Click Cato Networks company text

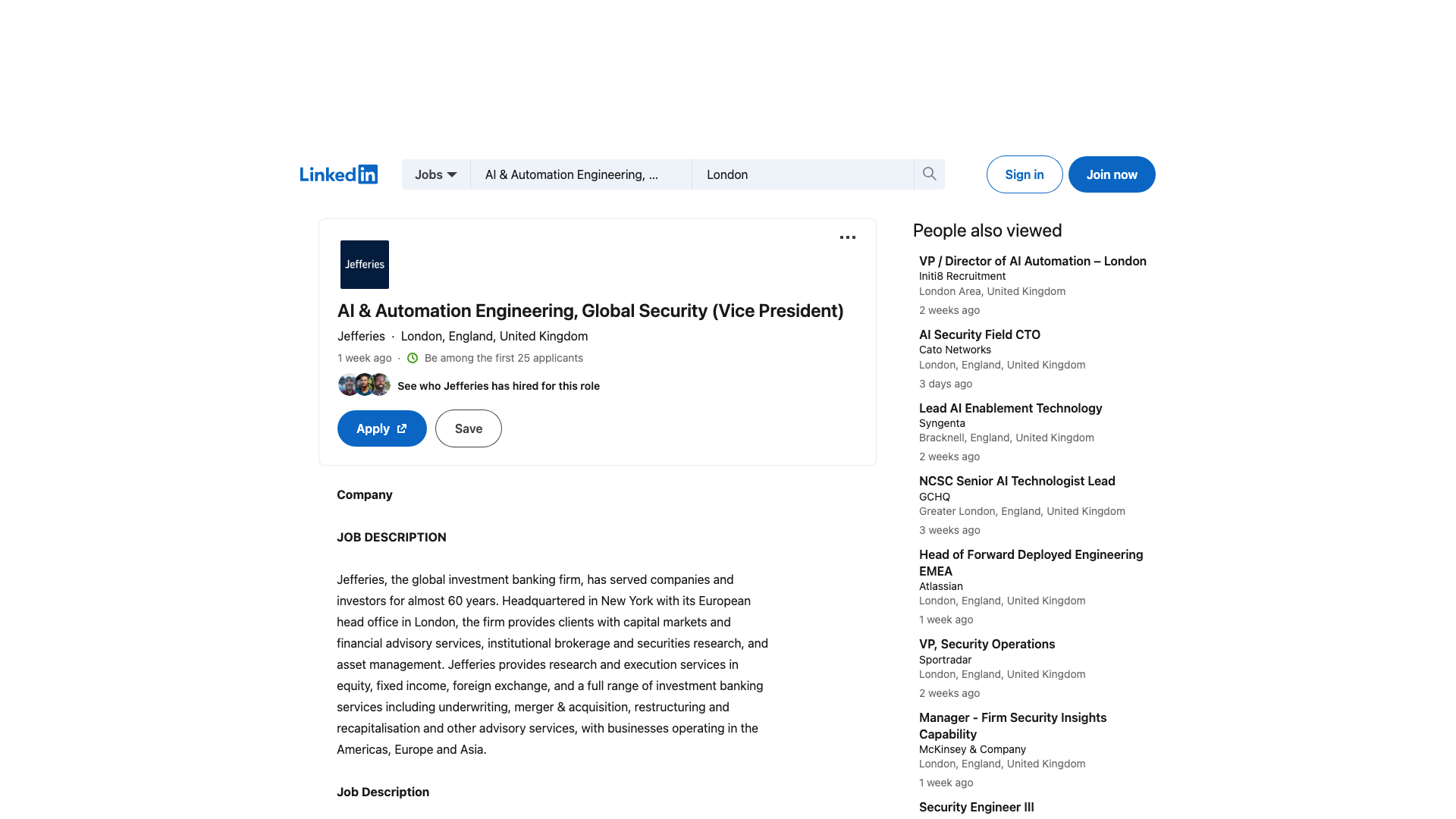coord(955,350)
